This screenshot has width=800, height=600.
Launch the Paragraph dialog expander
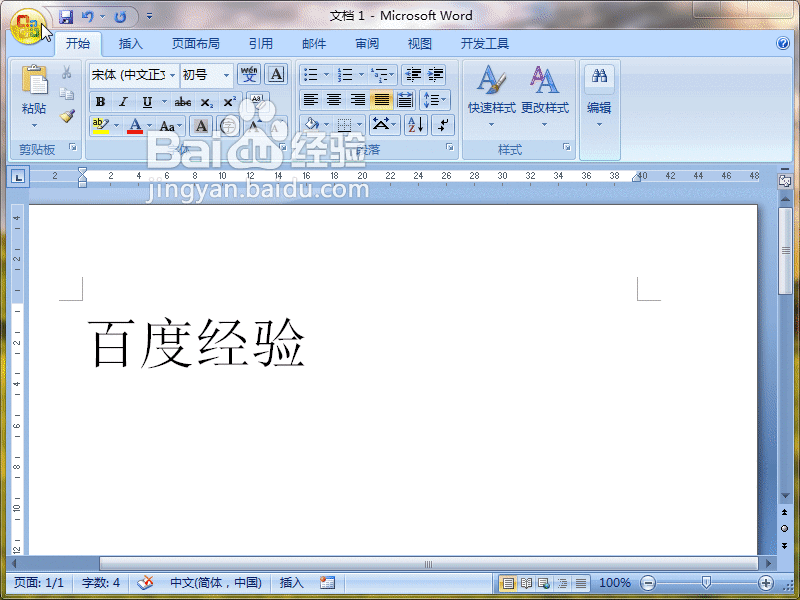tap(449, 147)
